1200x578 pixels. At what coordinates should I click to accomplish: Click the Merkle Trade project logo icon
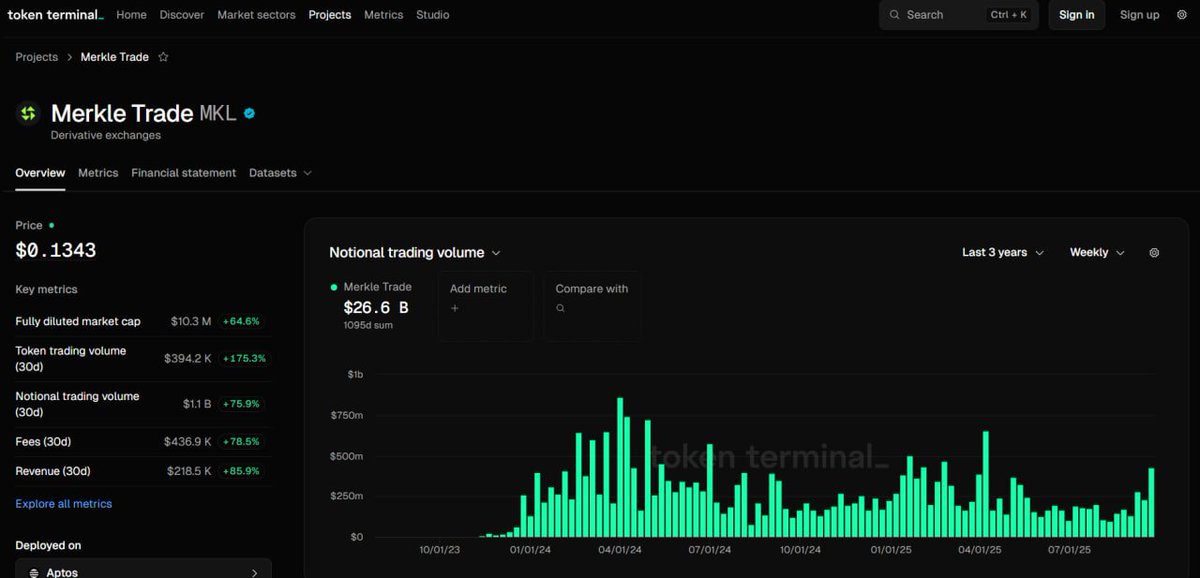click(28, 113)
